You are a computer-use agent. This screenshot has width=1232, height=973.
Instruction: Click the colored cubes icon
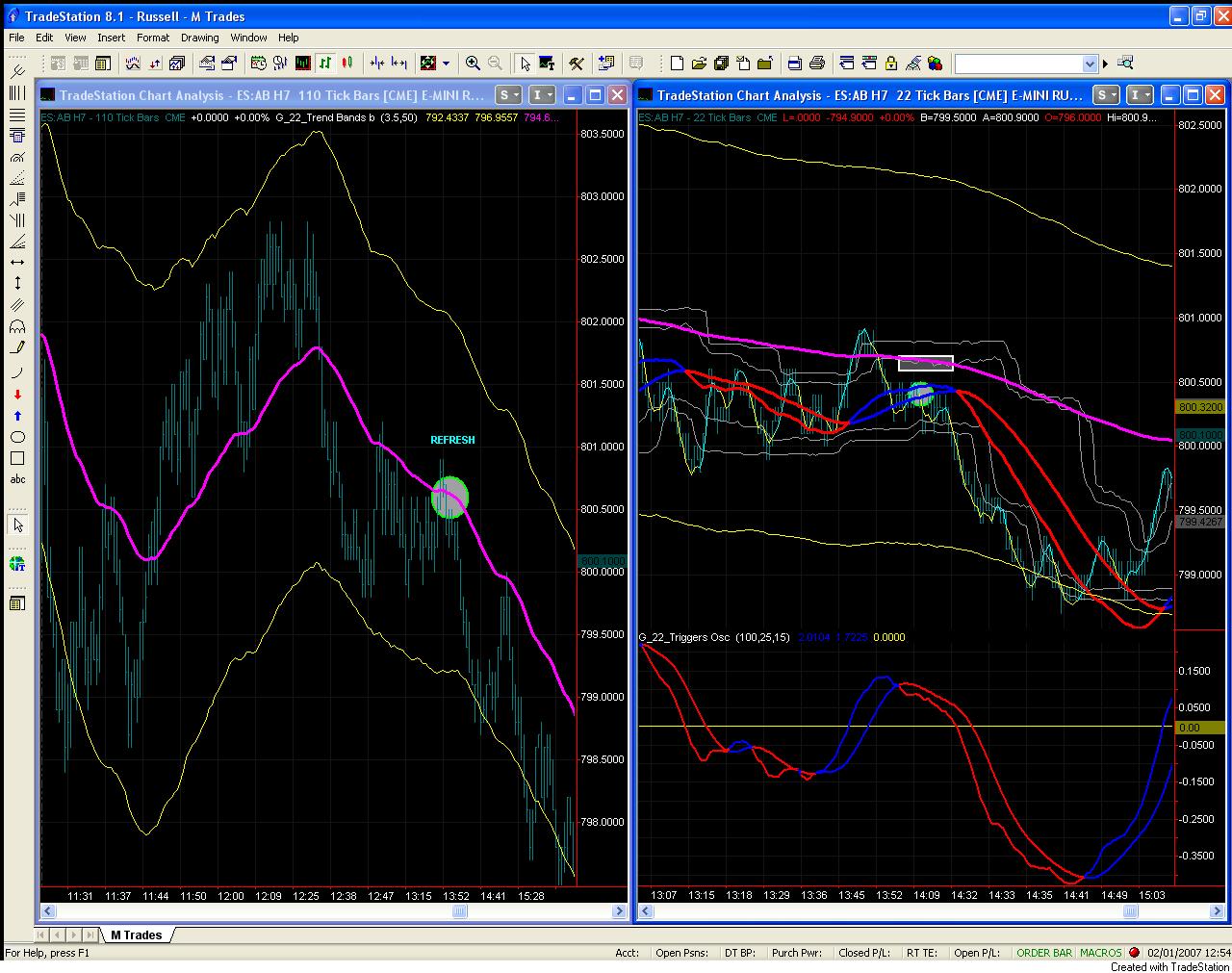click(935, 64)
